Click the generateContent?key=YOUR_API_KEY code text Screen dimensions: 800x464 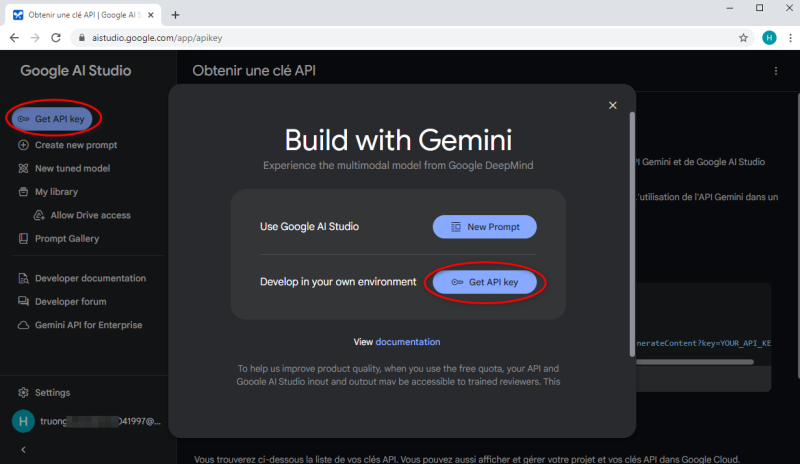click(x=704, y=343)
